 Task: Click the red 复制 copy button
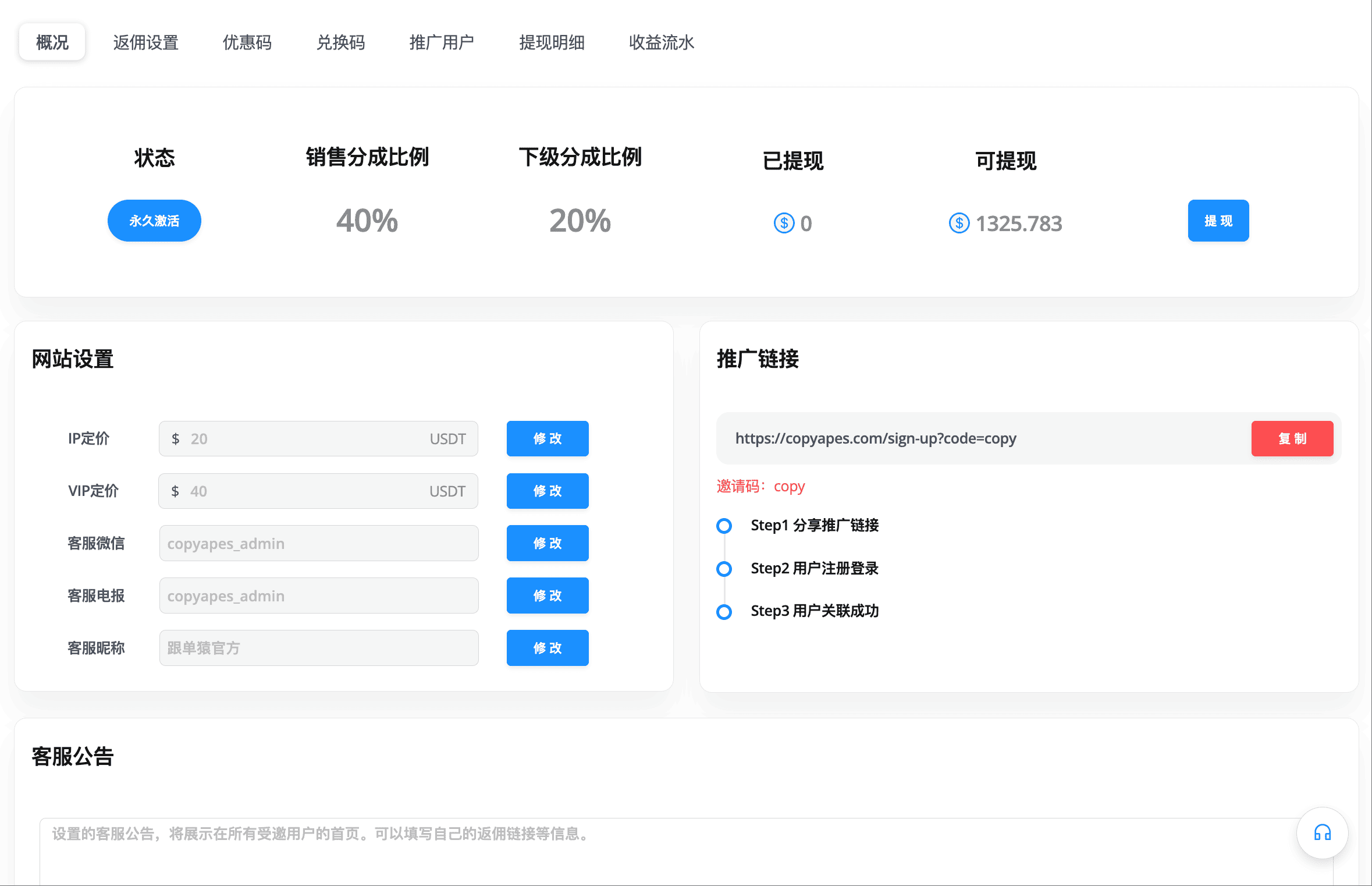(1292, 438)
